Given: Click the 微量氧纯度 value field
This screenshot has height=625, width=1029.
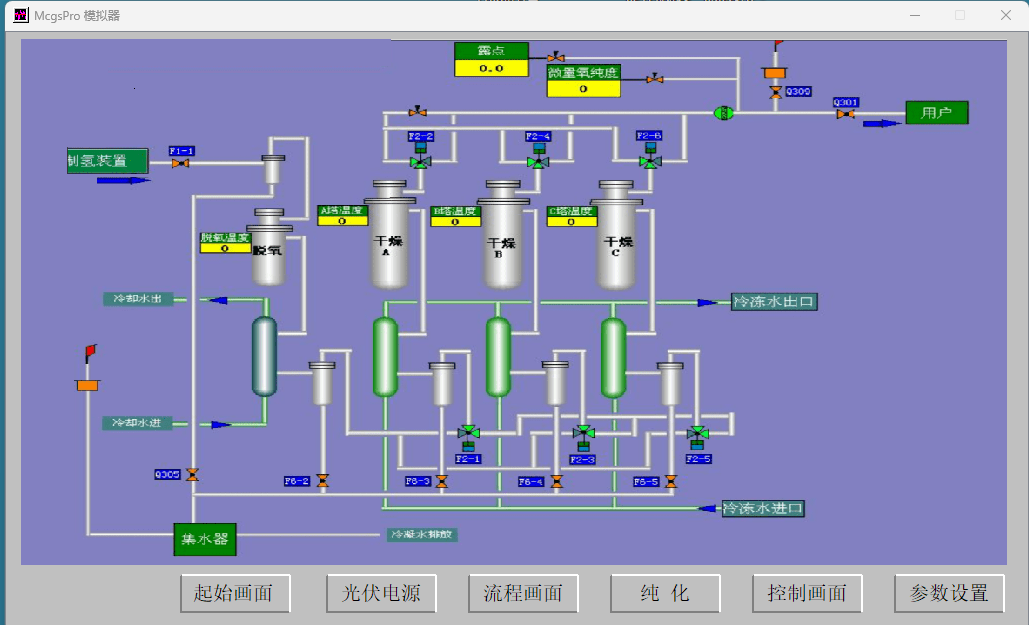Looking at the screenshot, I should [583, 89].
